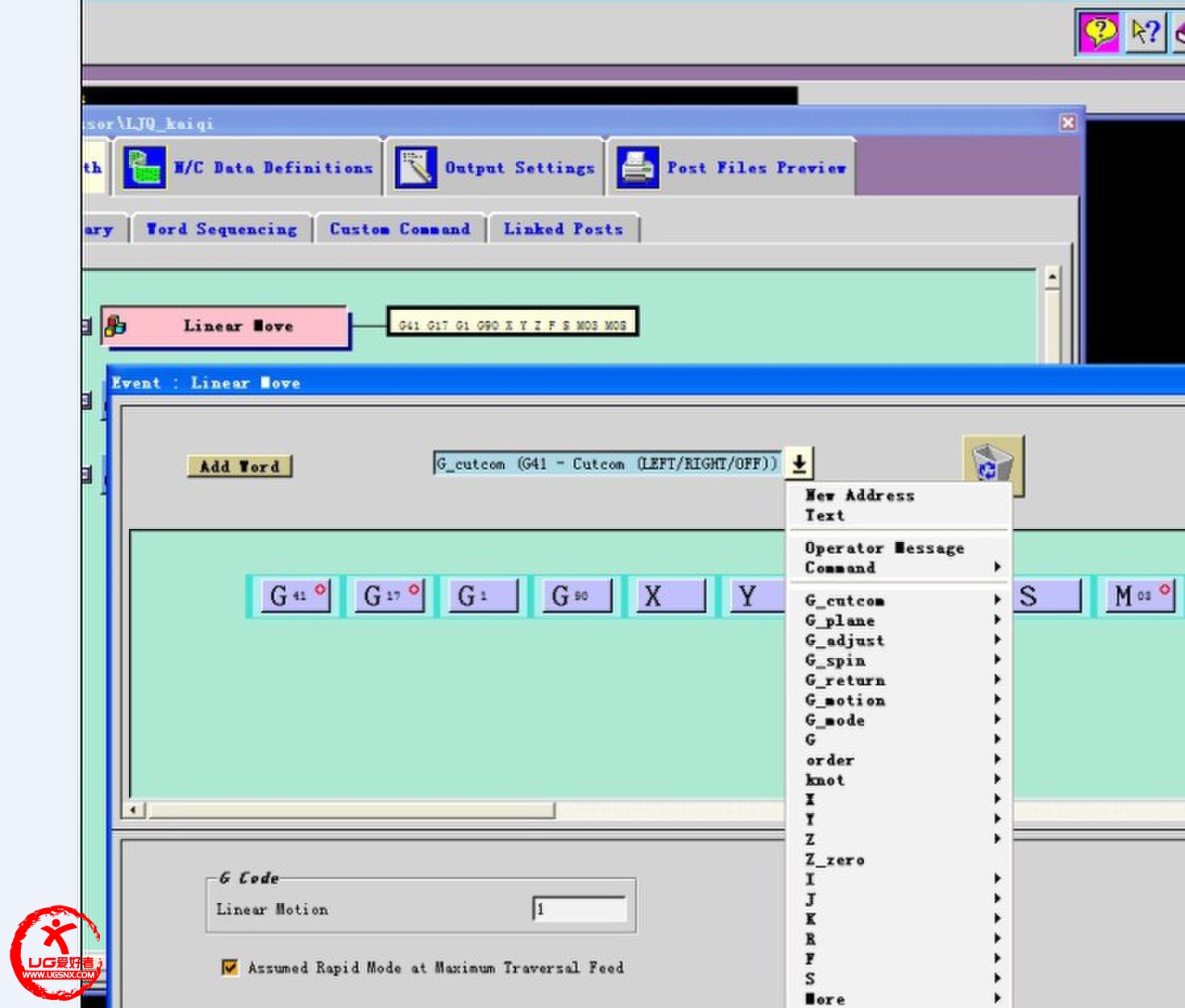Screen dimensions: 1185x1008
Task: Select the S word block
Action: pyautogui.click(x=1046, y=596)
